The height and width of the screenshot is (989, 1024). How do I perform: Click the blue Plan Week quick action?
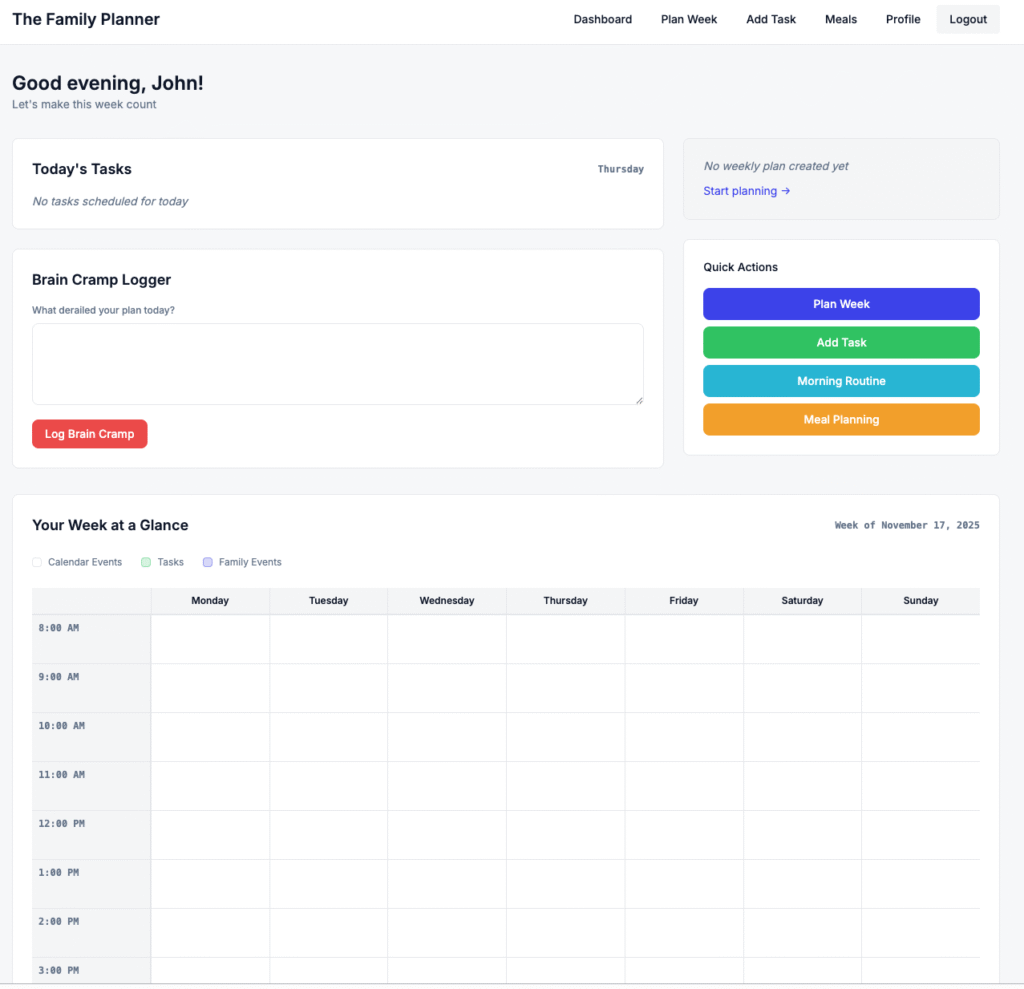pos(841,304)
